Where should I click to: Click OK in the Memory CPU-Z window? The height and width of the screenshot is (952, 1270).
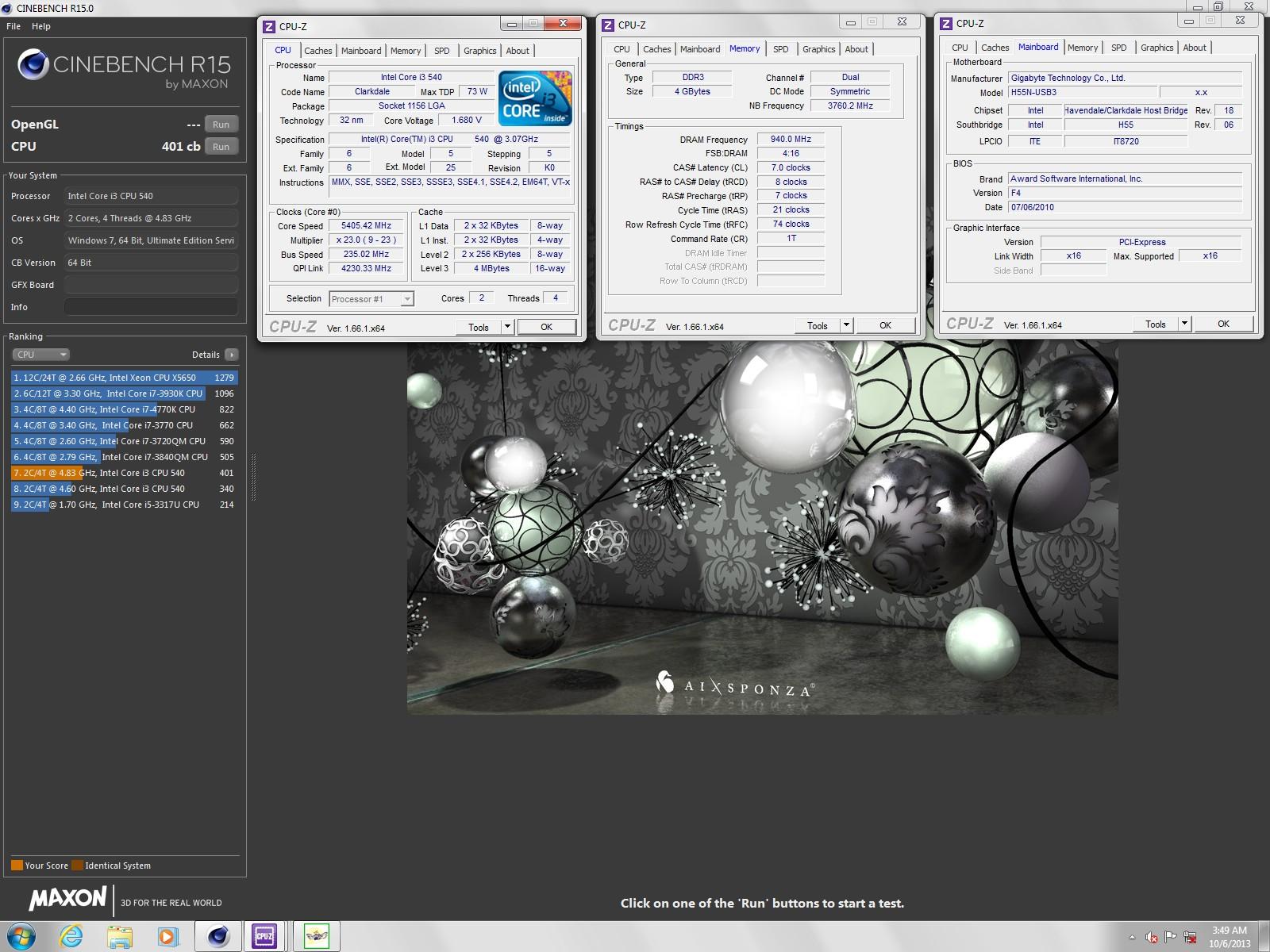pyautogui.click(x=885, y=325)
